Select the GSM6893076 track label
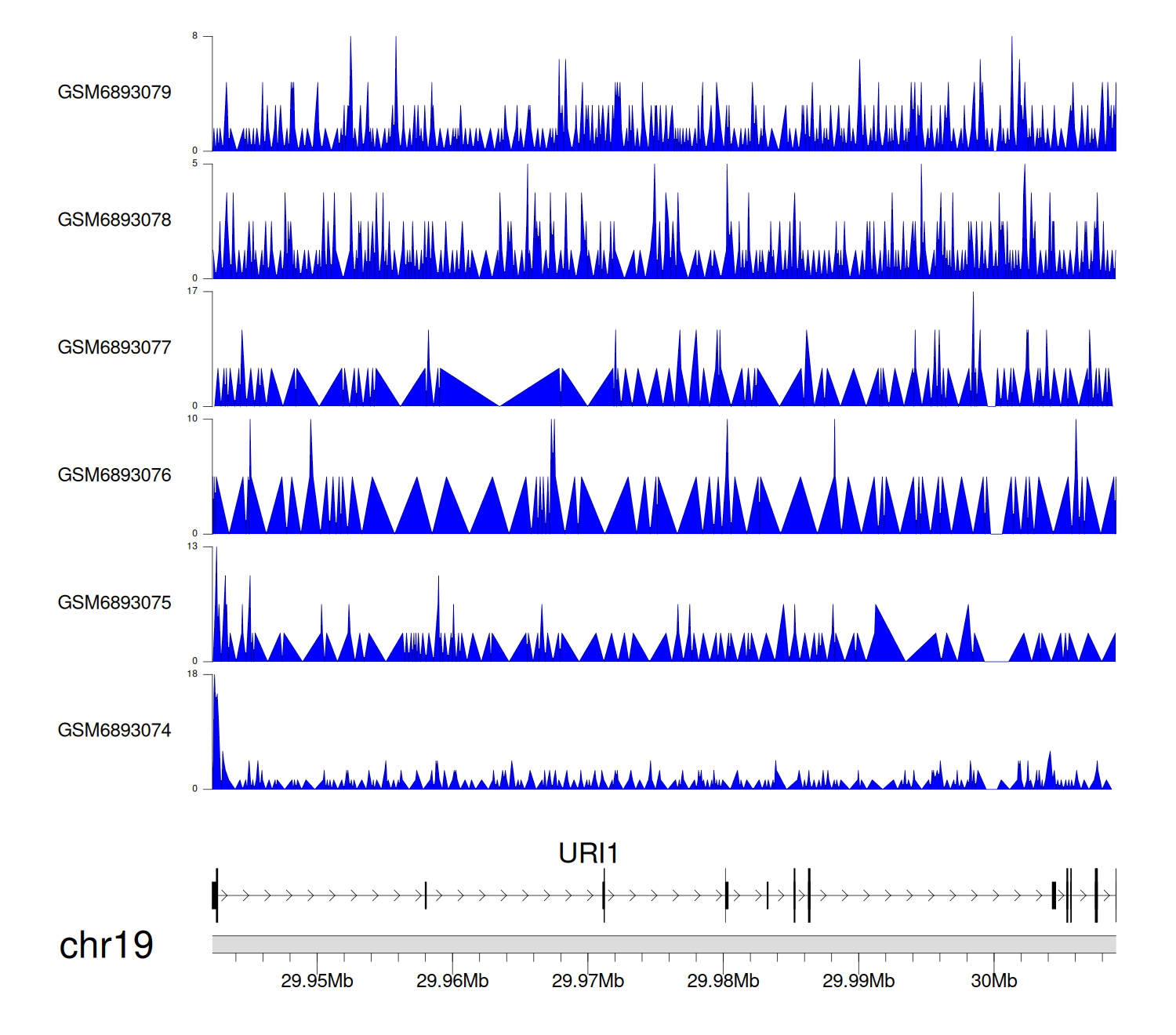The width and height of the screenshot is (1176, 1035). pos(114,475)
